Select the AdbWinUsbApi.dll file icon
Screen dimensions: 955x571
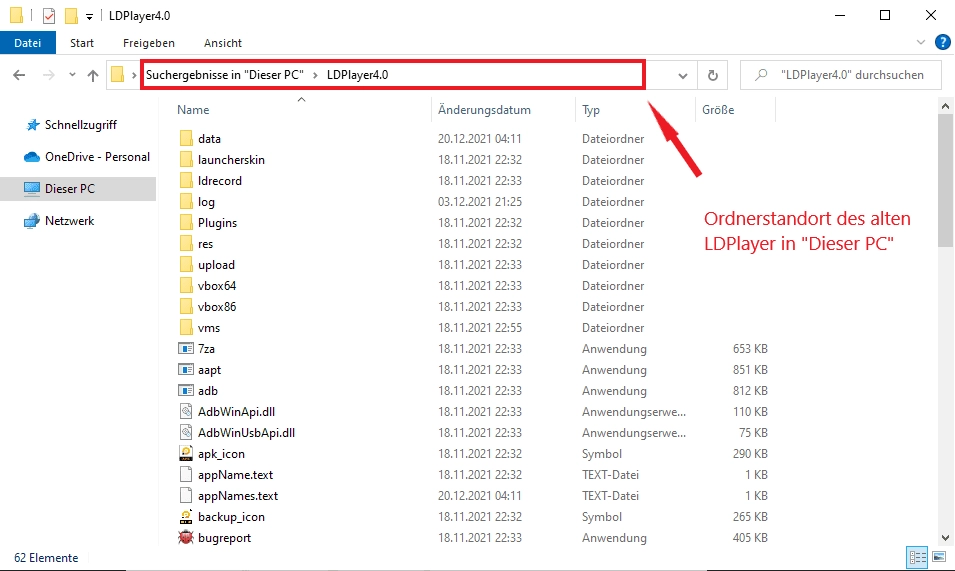click(186, 433)
